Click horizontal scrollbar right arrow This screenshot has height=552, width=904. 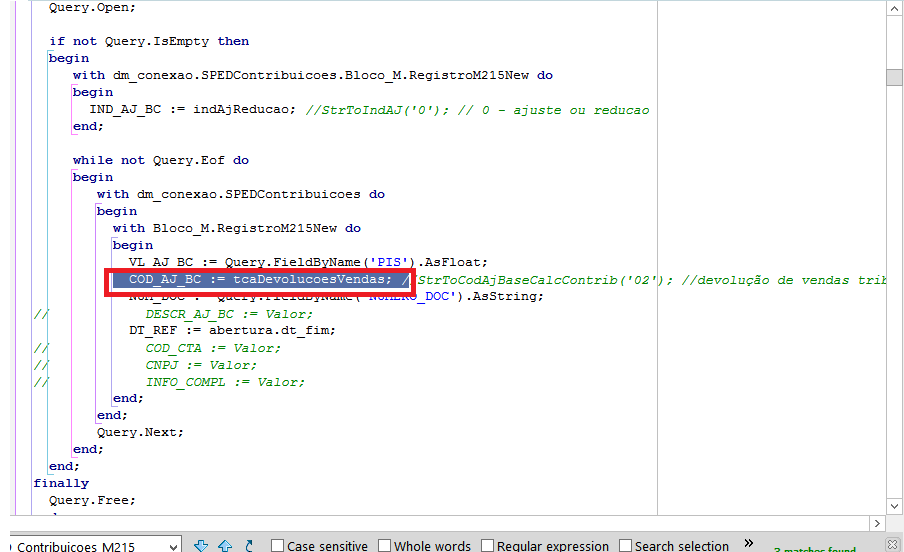tap(877, 523)
